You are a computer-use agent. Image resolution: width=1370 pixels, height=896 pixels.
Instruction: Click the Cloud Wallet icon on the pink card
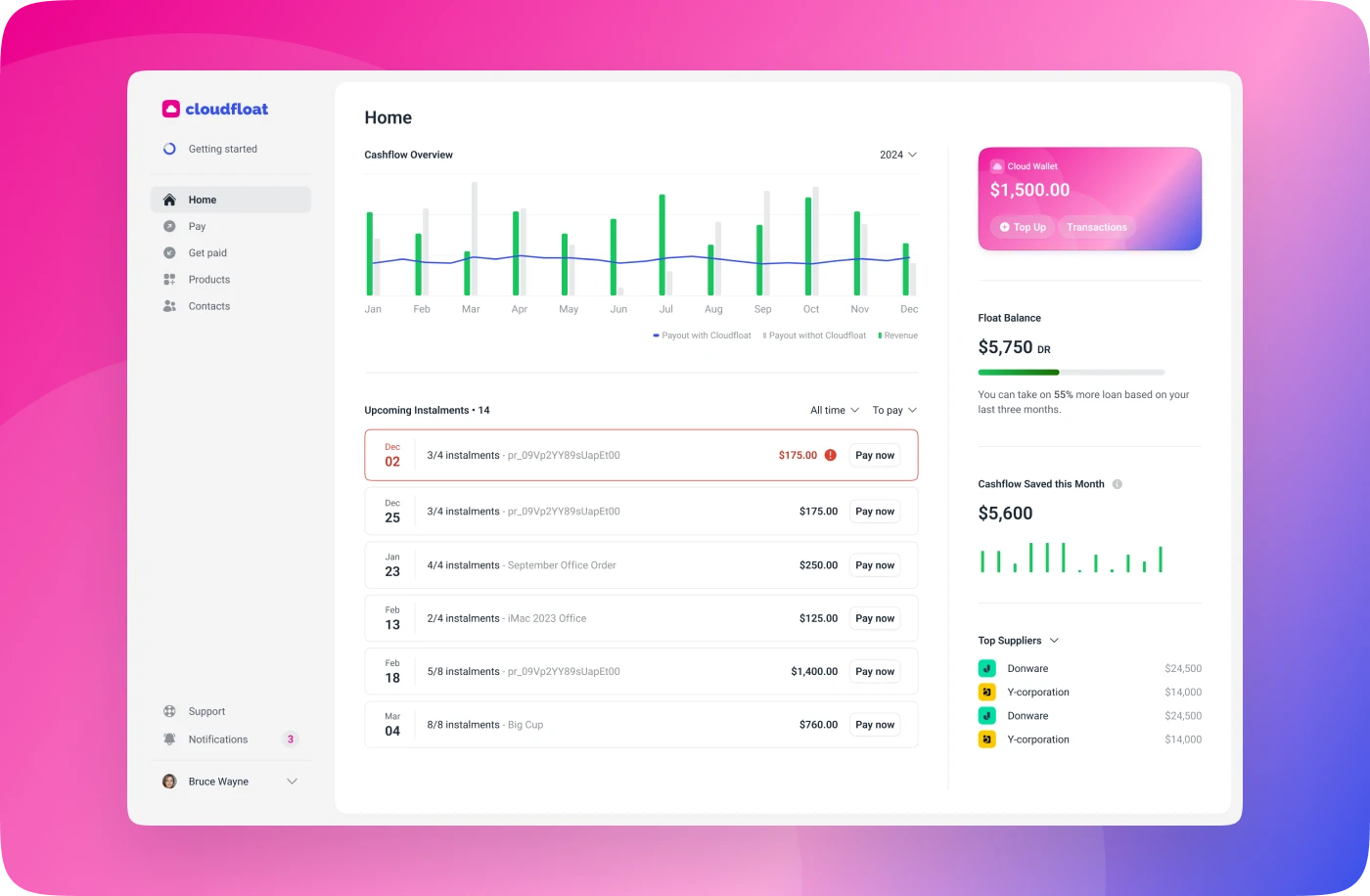click(997, 166)
